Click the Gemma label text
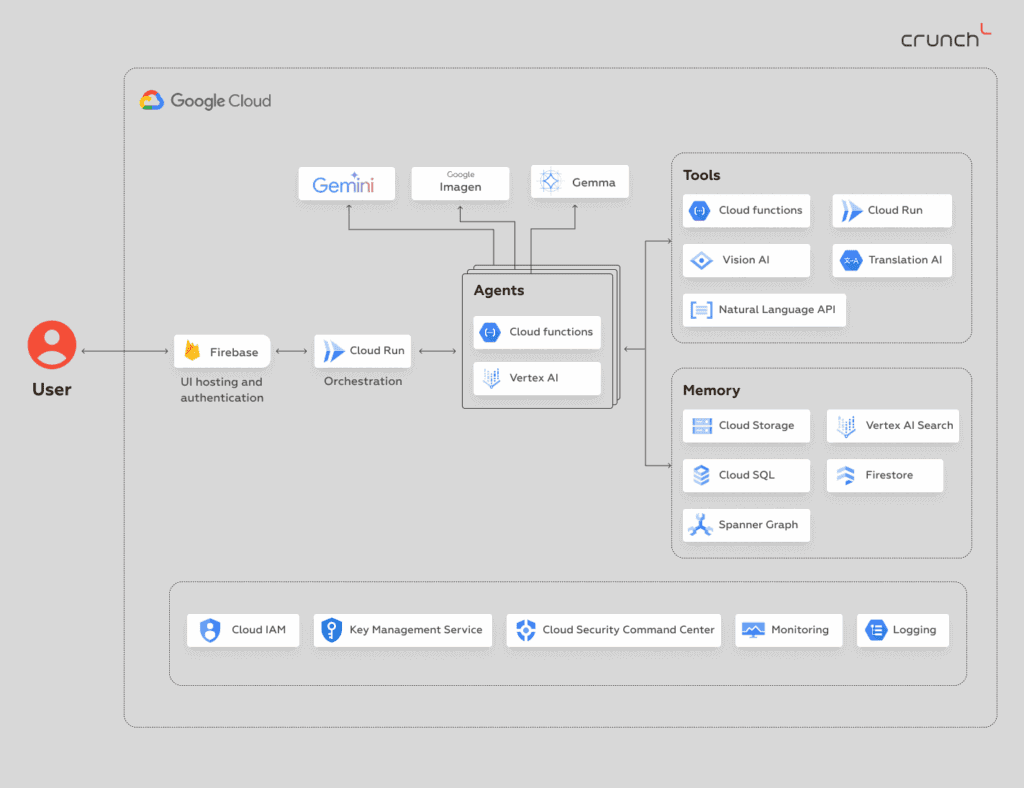The width and height of the screenshot is (1024, 788). [594, 183]
